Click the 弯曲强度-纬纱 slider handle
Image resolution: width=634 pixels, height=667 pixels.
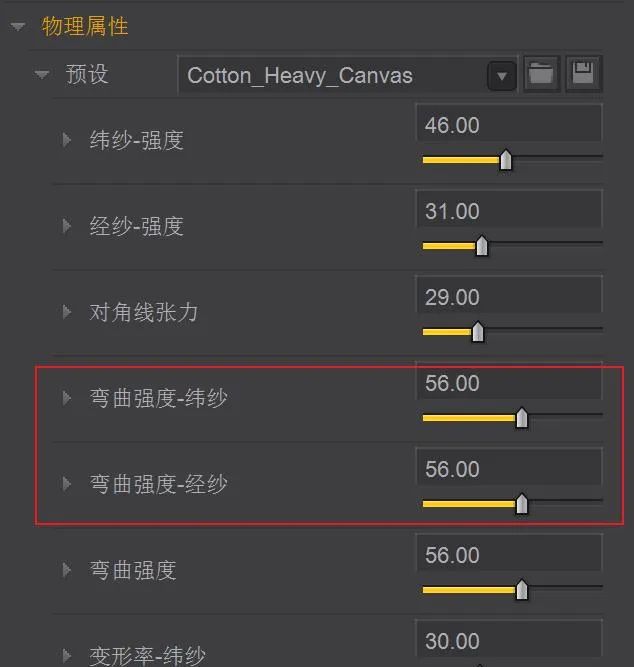pyautogui.click(x=522, y=418)
